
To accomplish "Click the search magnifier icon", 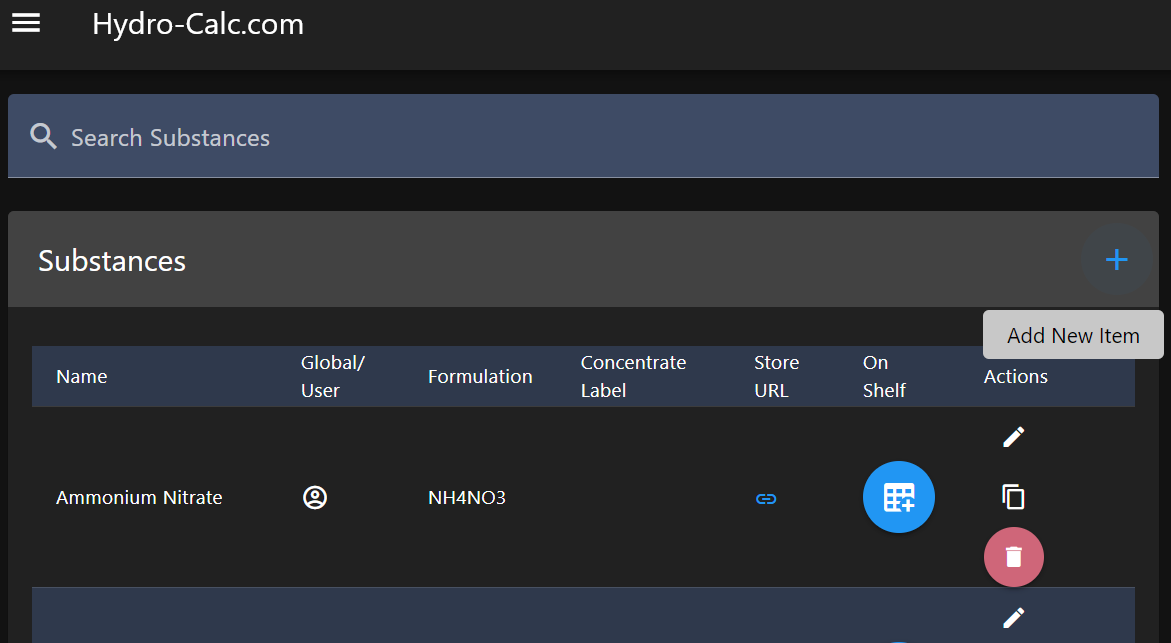I will pyautogui.click(x=43, y=136).
